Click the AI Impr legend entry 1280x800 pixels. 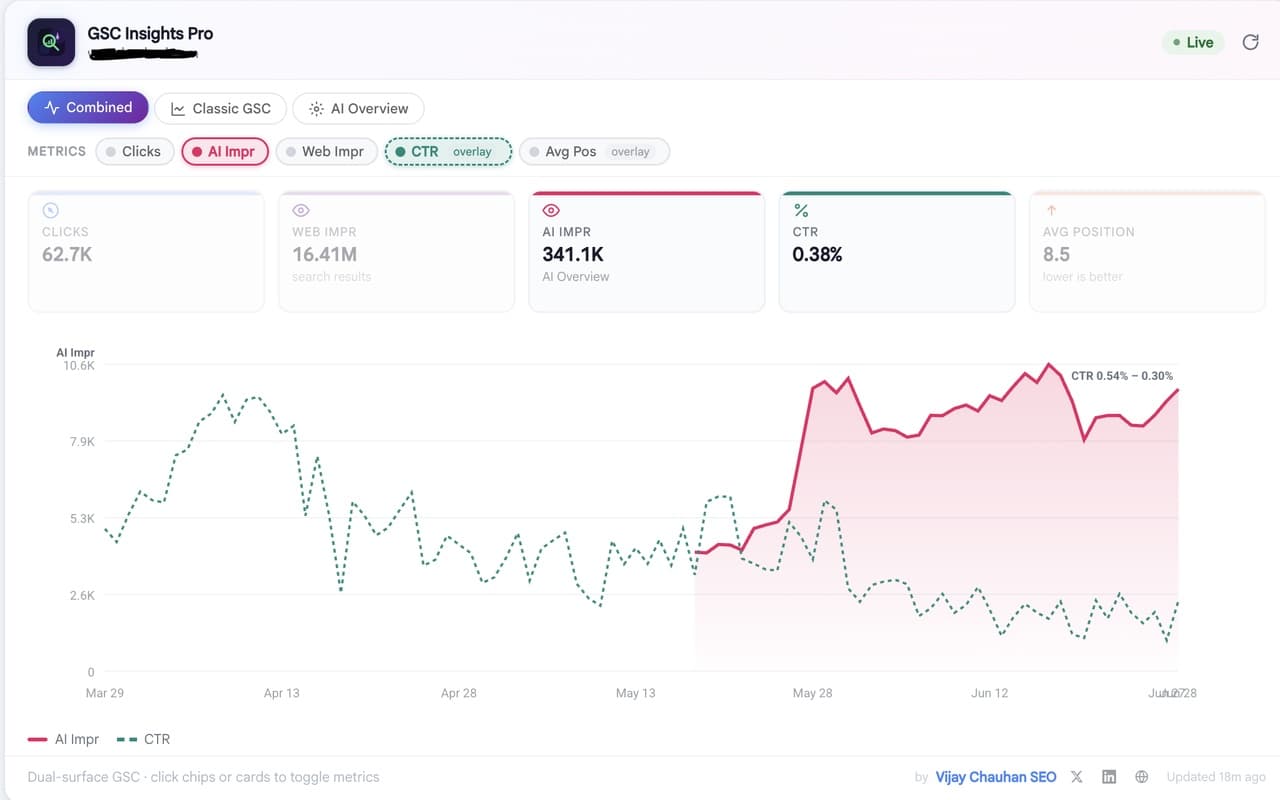pos(64,739)
